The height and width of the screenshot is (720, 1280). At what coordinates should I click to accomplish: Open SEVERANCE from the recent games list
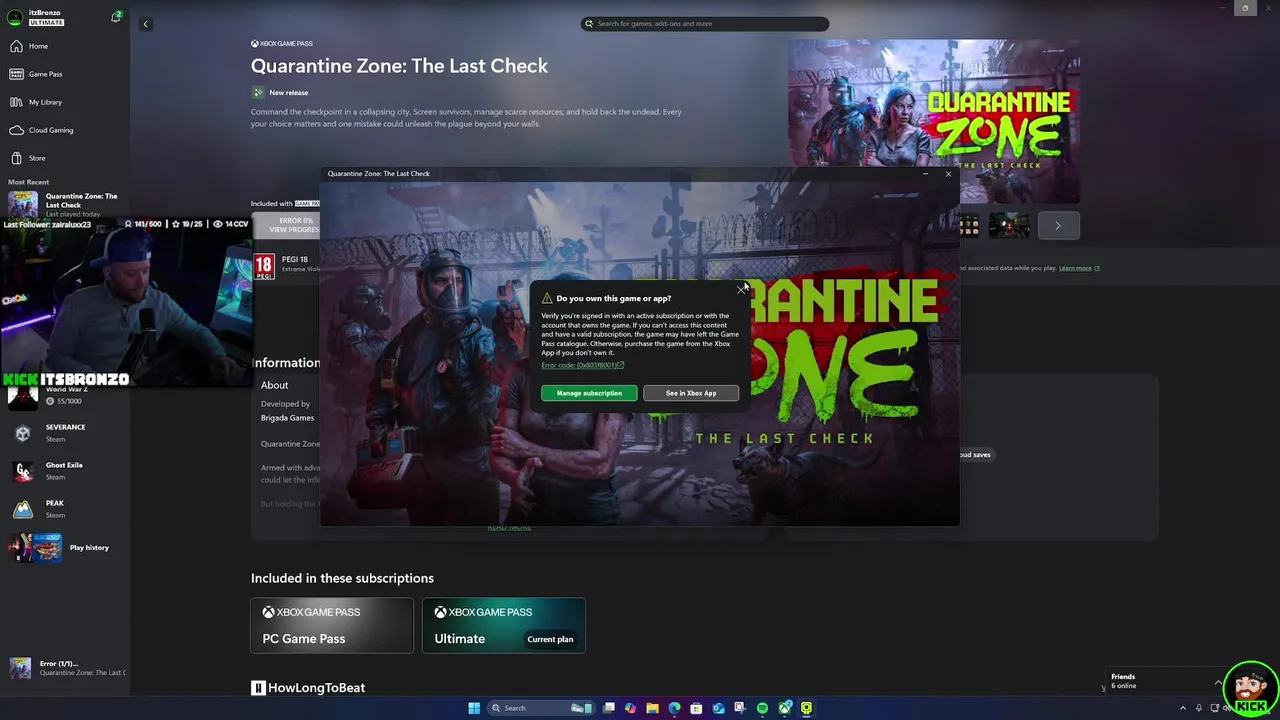click(x=65, y=433)
